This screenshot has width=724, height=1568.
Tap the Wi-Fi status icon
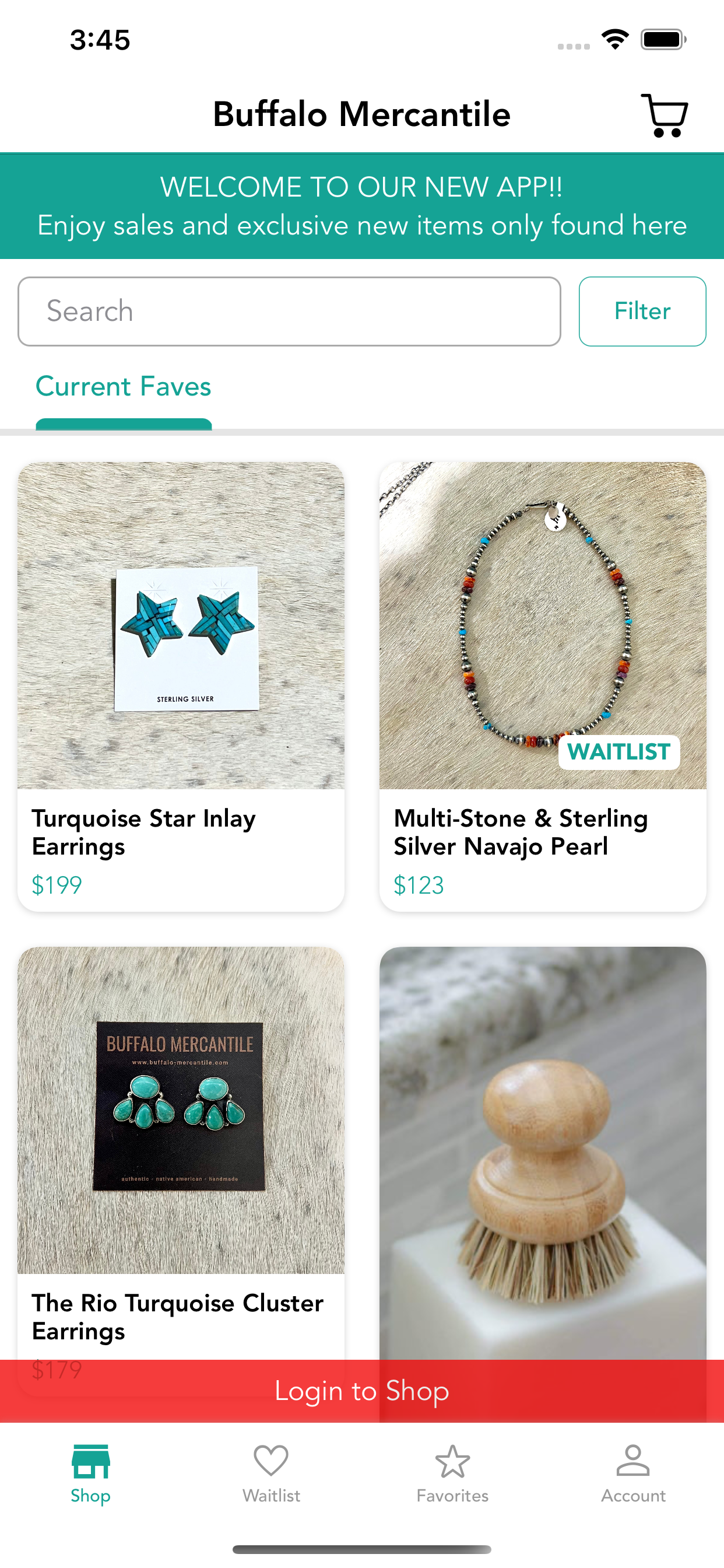(614, 40)
